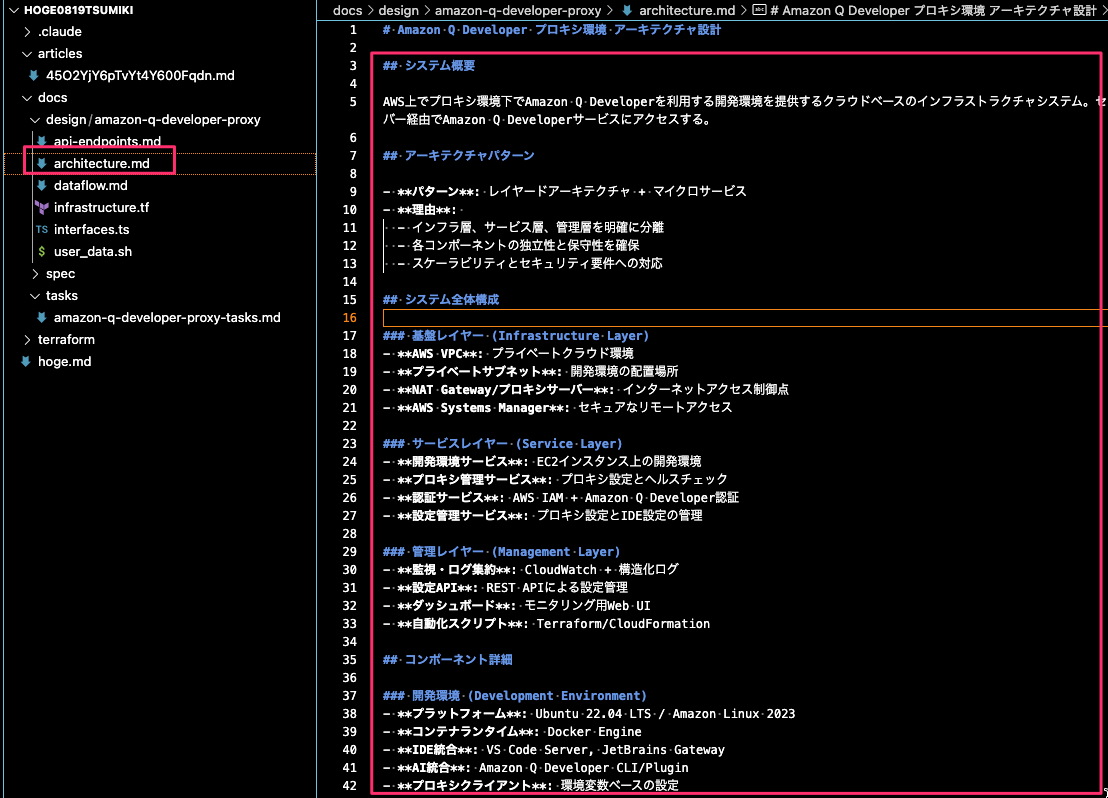
Task: Select the articles folder label
Action: [x=59, y=54]
